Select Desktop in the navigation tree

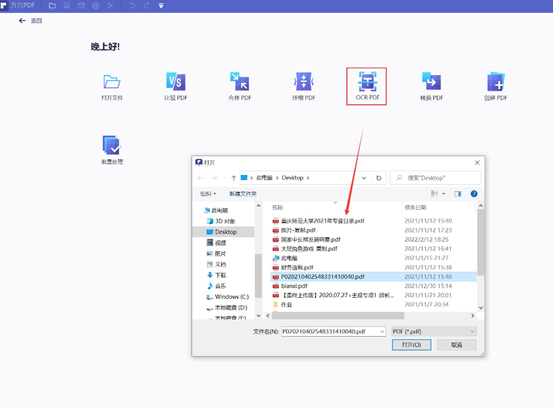coord(223,232)
